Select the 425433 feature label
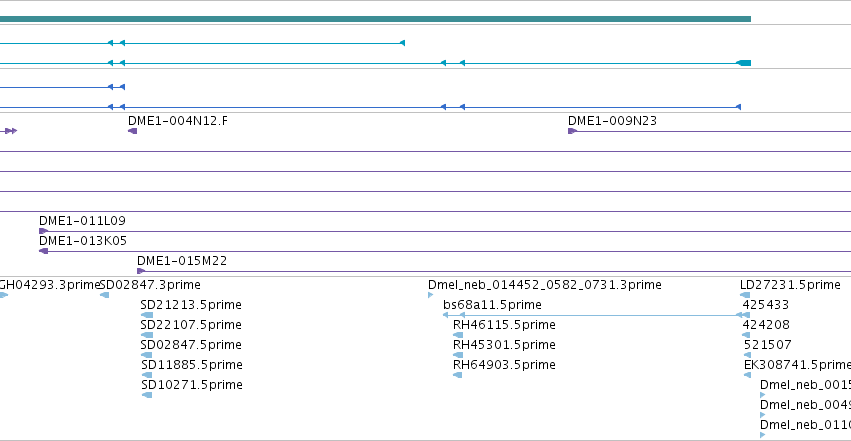Viewport: 851px width, 441px height. click(765, 305)
